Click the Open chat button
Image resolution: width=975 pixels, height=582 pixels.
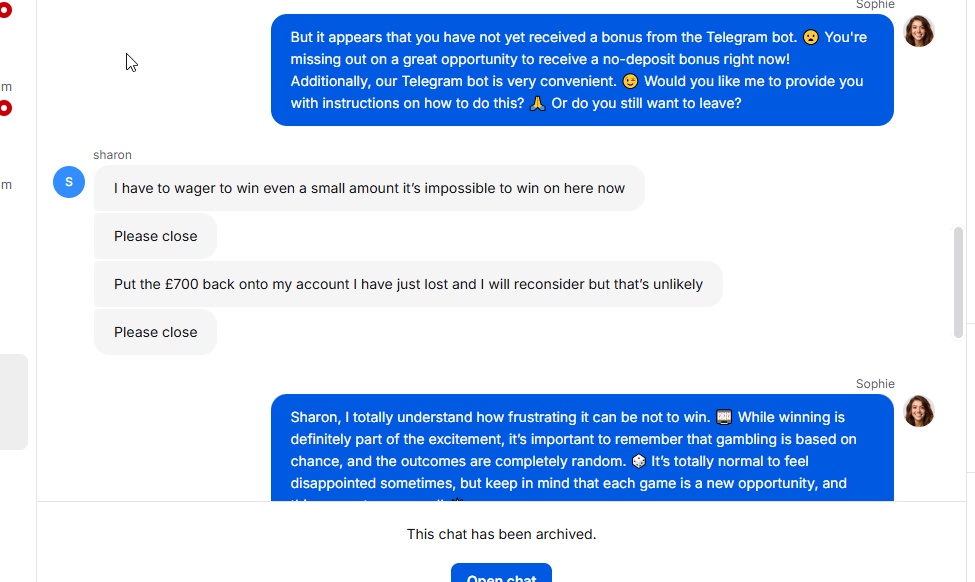tap(501, 573)
